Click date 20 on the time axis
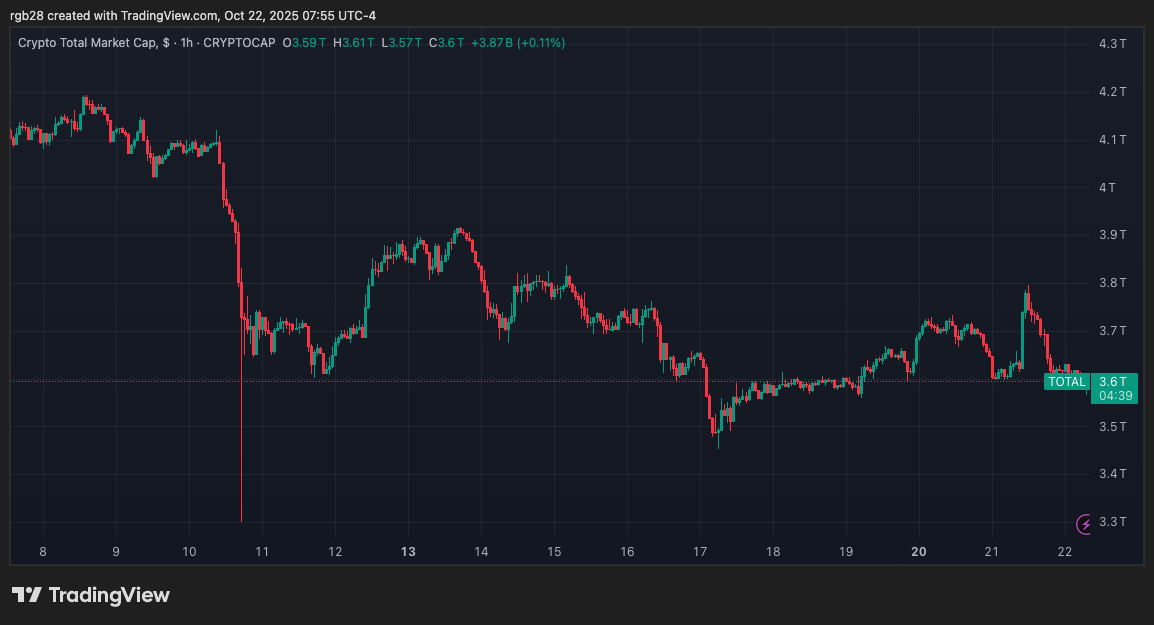Screen dimensions: 1154x625 click(919, 551)
